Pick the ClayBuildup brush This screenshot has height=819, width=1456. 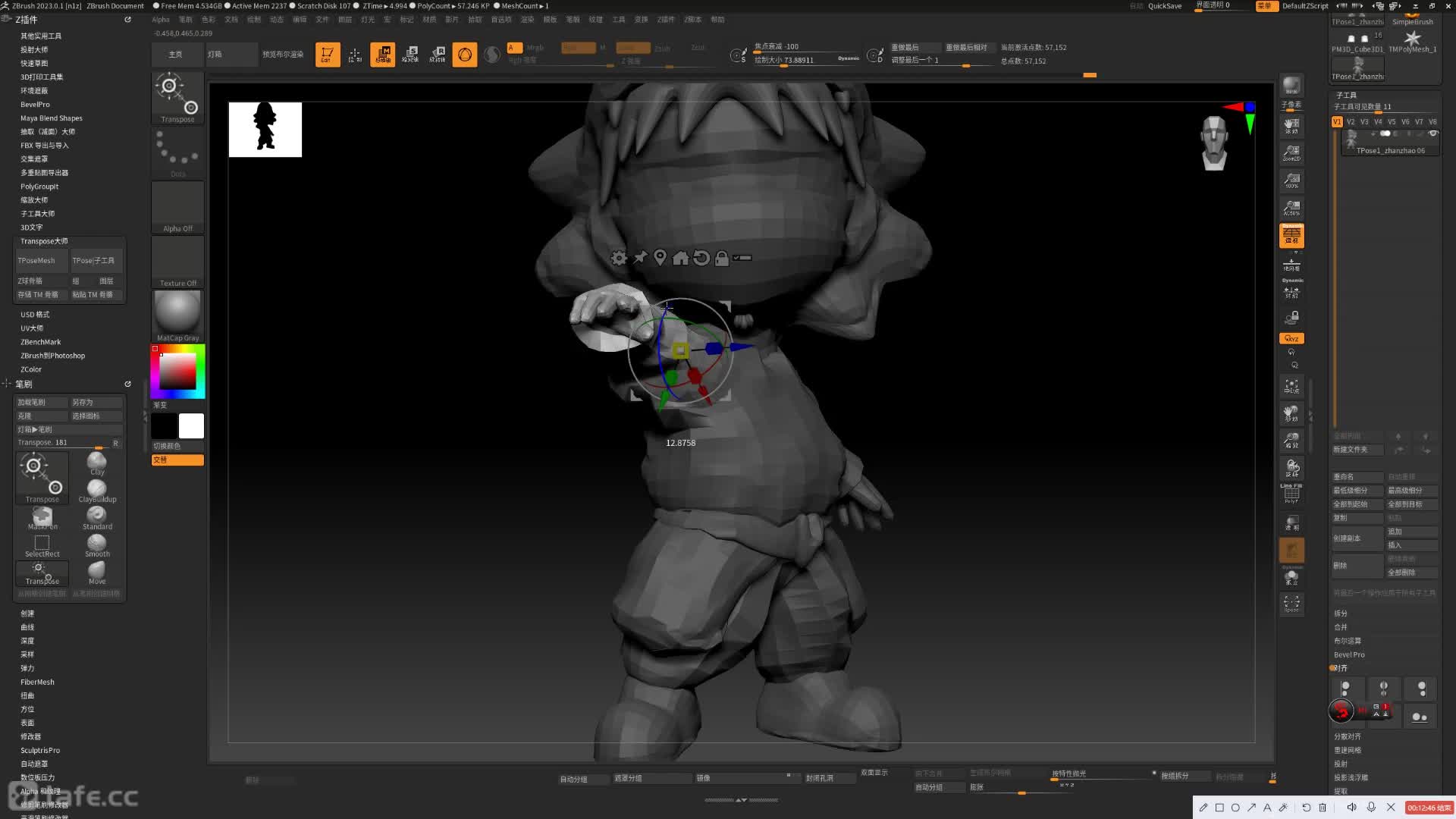(x=97, y=491)
